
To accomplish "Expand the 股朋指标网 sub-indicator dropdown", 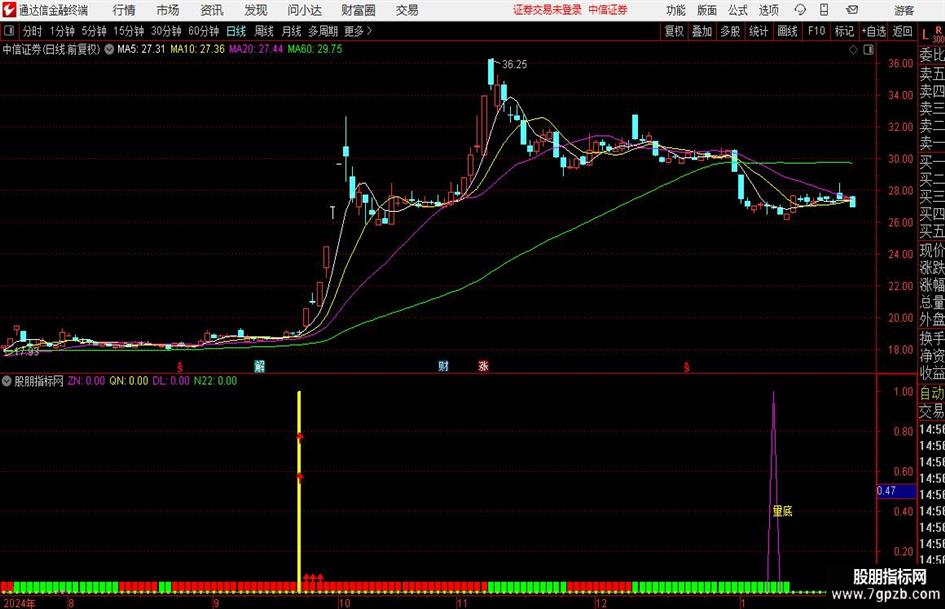I will tap(7, 381).
